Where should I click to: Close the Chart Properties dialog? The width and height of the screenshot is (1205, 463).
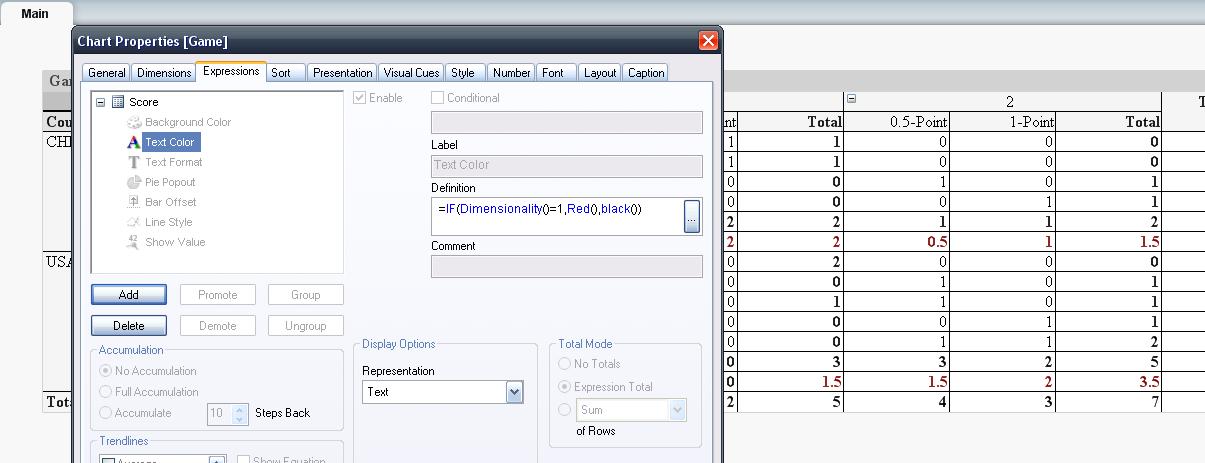click(708, 41)
